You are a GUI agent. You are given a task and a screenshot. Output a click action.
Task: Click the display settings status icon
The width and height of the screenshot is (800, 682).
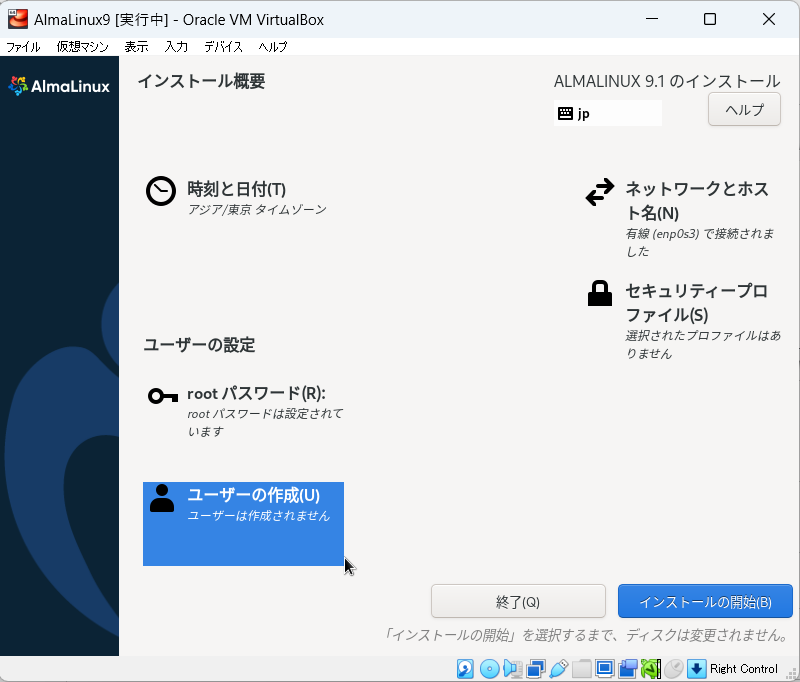point(605,669)
